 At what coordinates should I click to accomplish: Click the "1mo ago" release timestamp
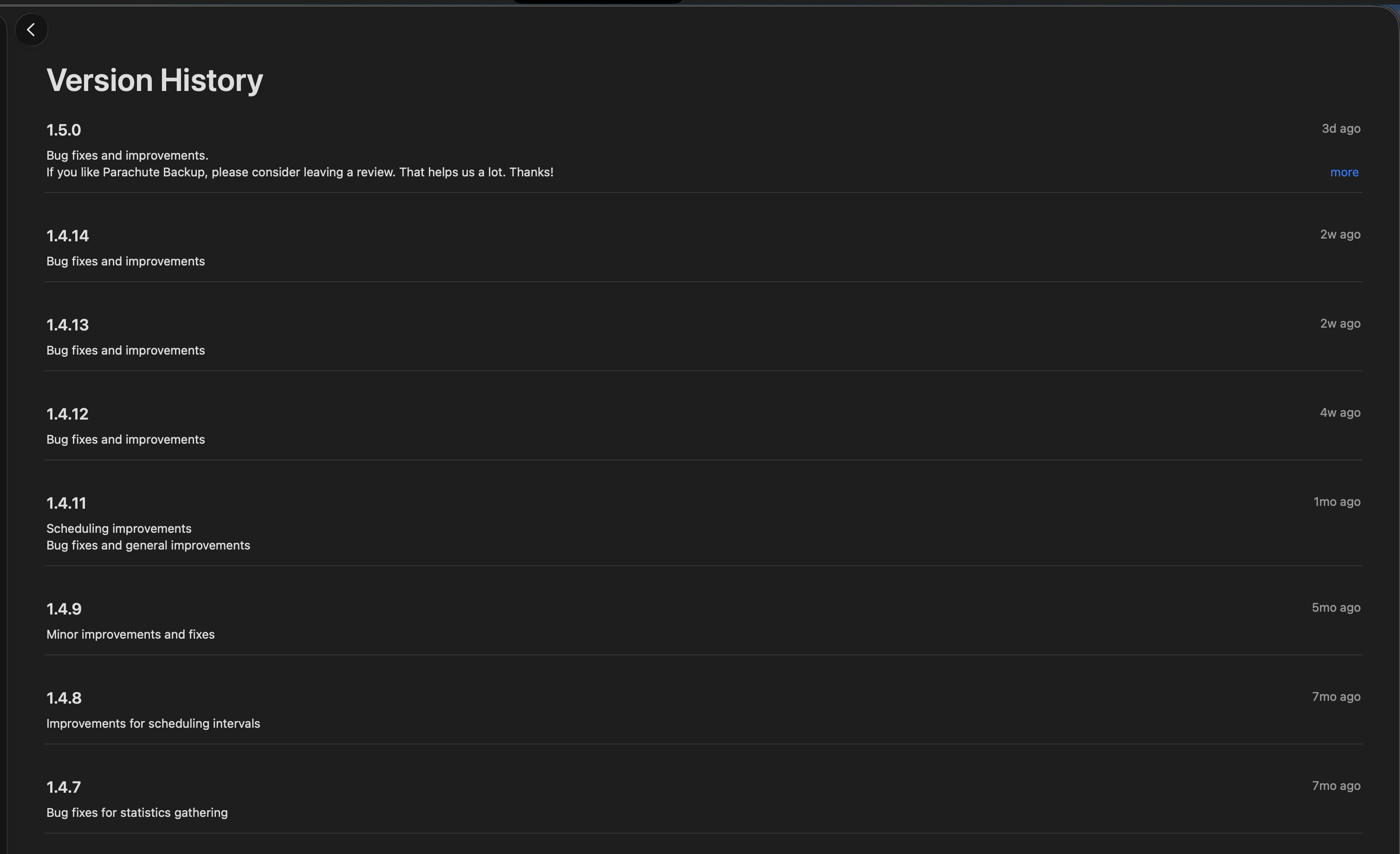[1336, 502]
